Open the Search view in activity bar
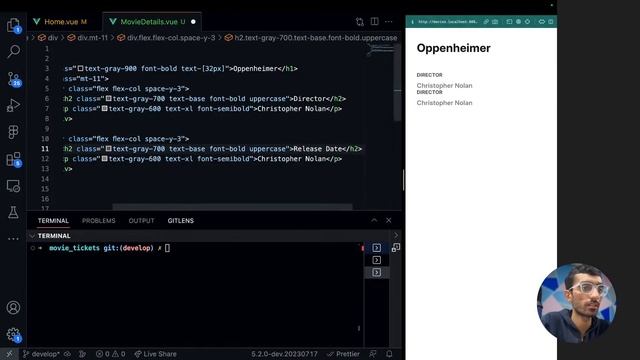This screenshot has width=640, height=360. coord(13,51)
